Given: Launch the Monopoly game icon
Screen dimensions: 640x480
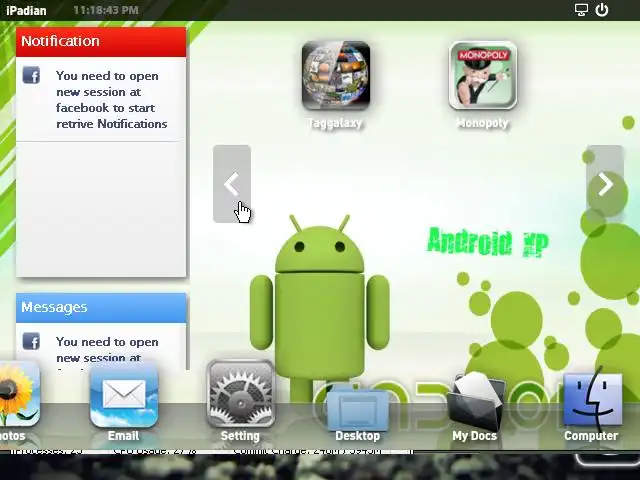Looking at the screenshot, I should pos(482,76).
